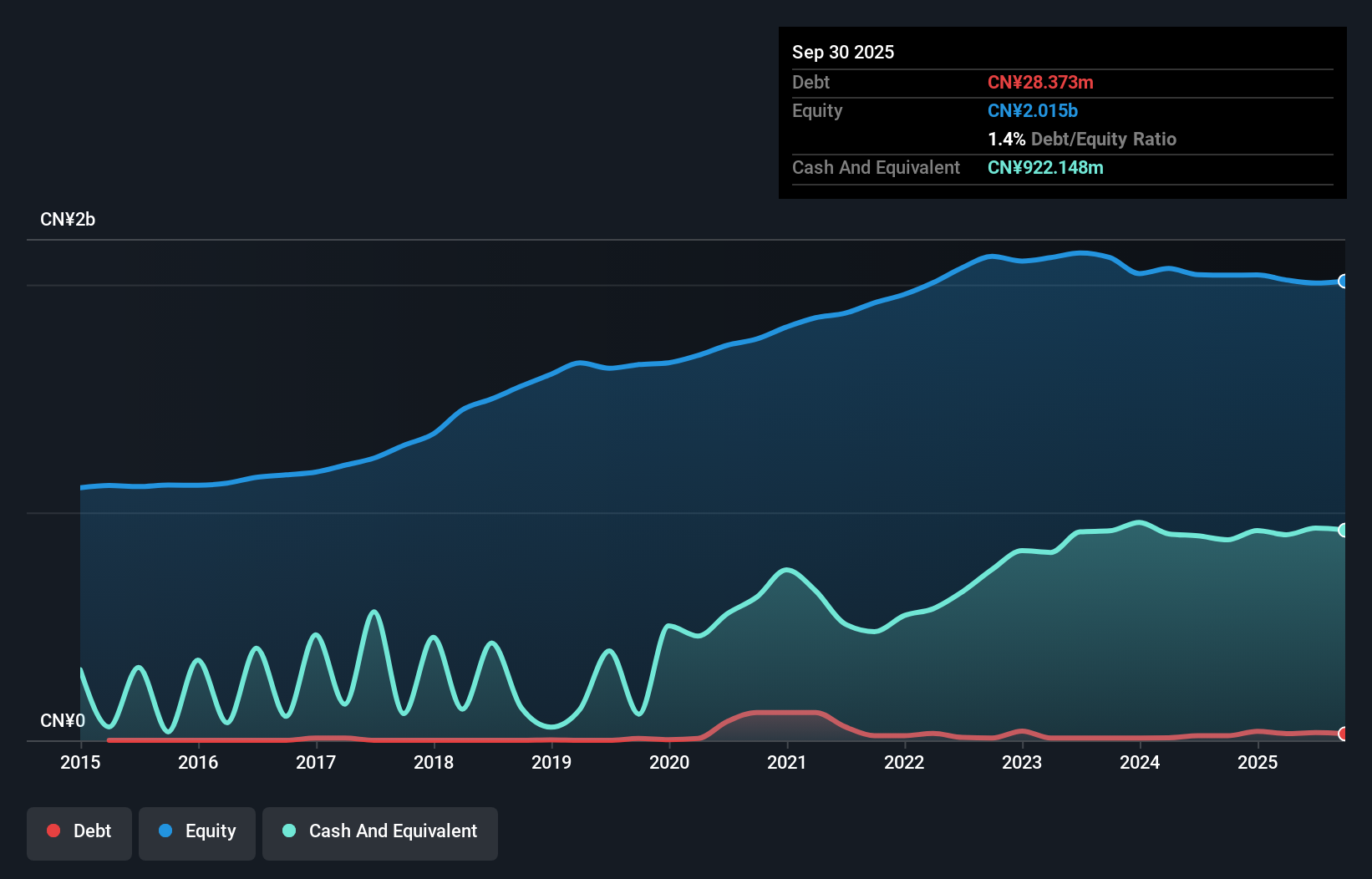1372x879 pixels.
Task: Click the red Debt value in tooltip
Action: click(x=1041, y=83)
